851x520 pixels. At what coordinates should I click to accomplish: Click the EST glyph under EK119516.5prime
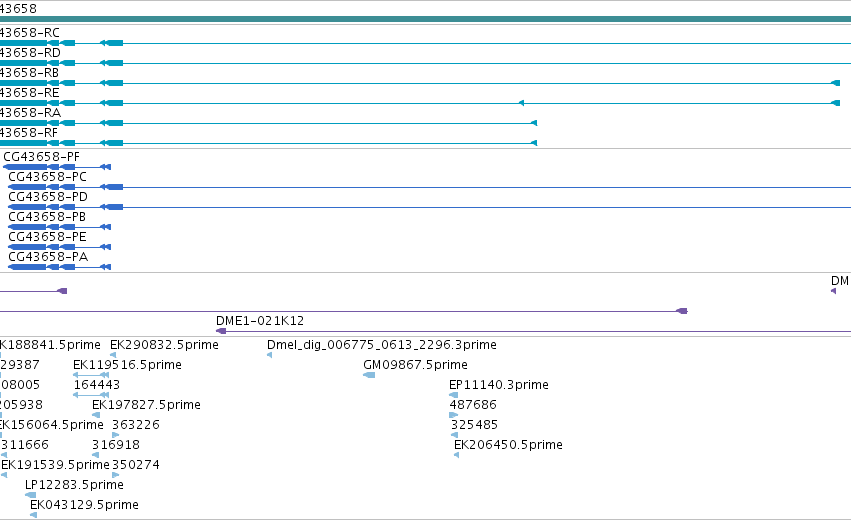[91, 375]
